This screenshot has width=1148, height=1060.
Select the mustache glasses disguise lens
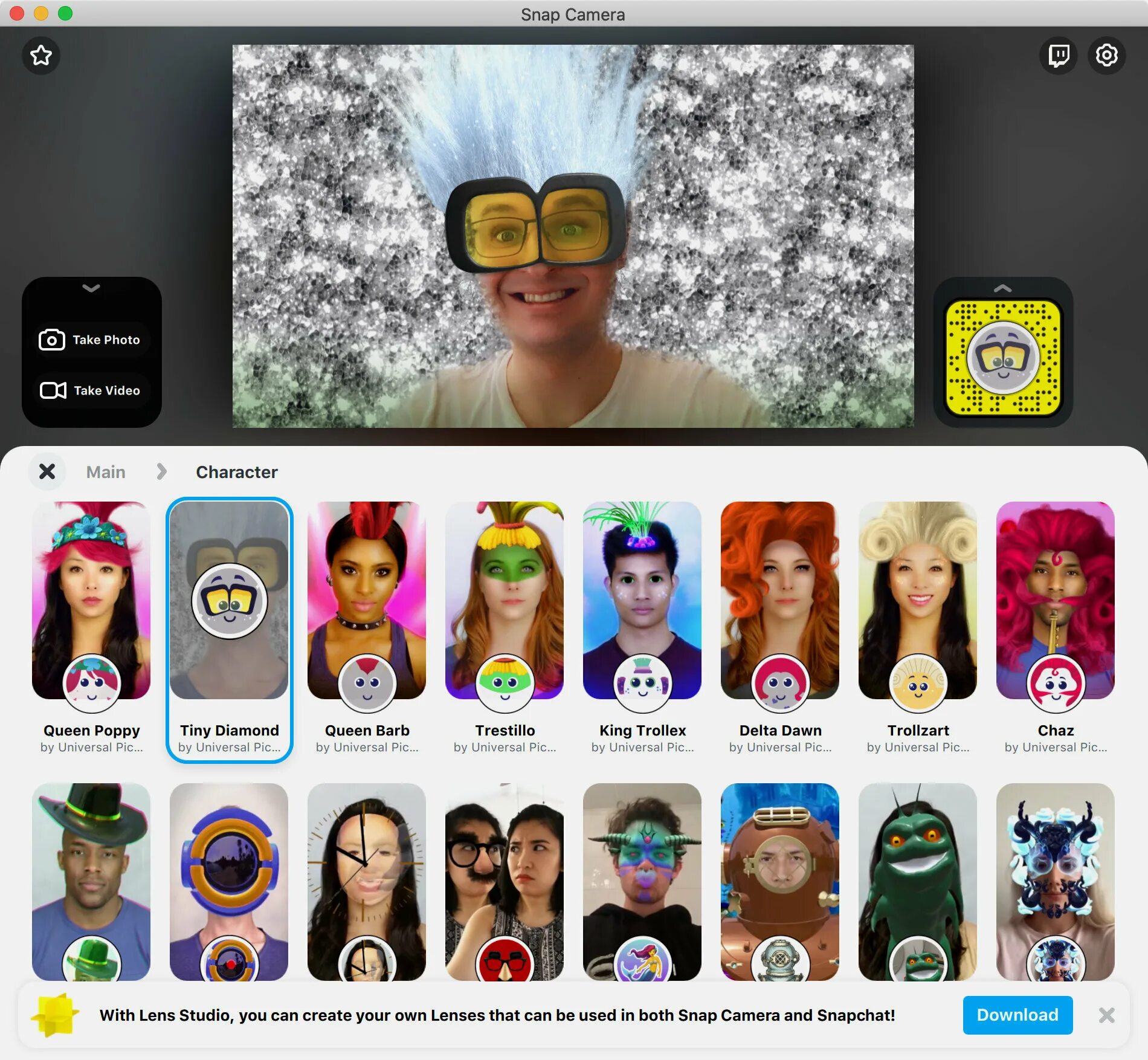pyautogui.click(x=505, y=882)
